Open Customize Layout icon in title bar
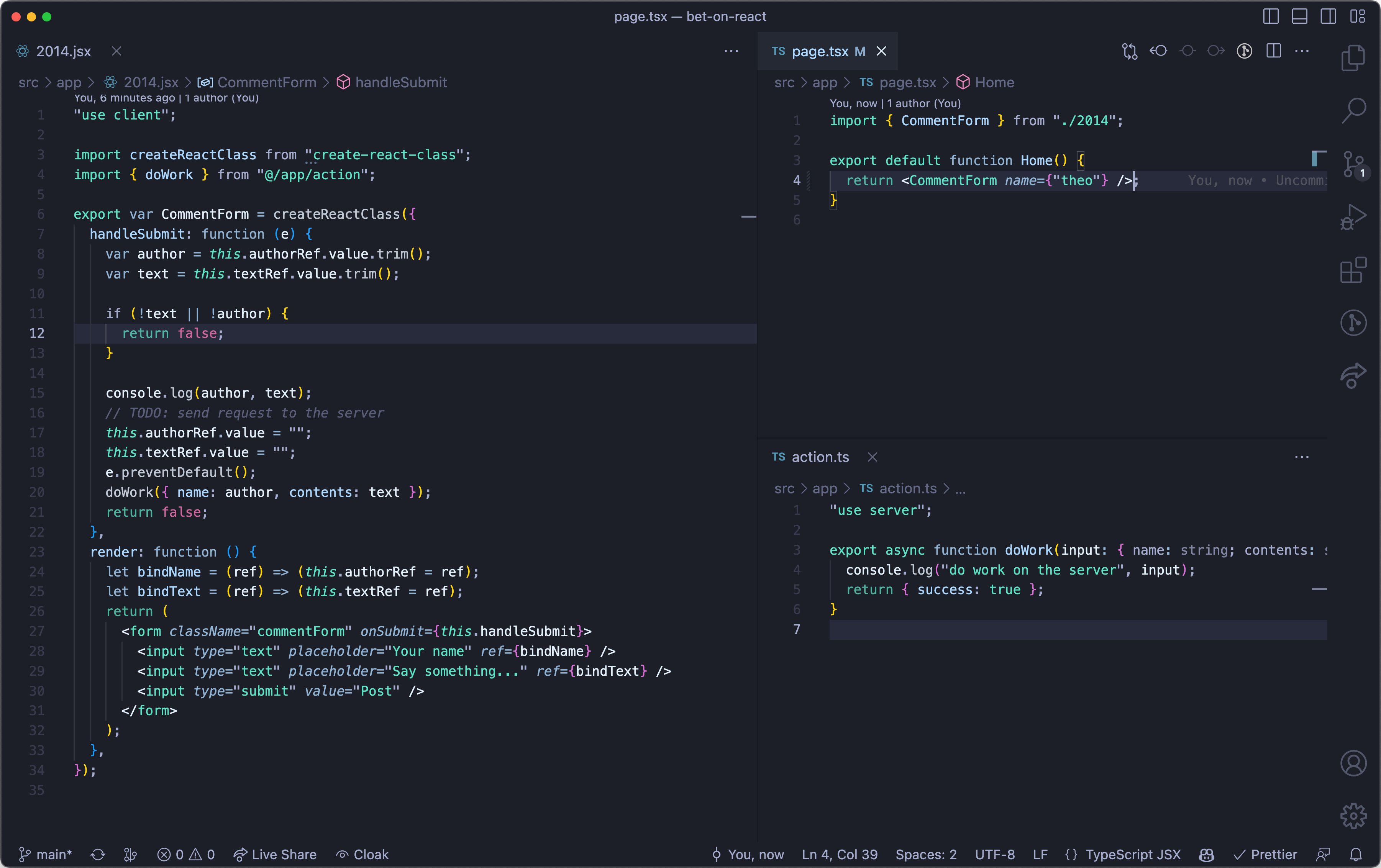Screen dimensions: 1381x868 pos(1358,16)
